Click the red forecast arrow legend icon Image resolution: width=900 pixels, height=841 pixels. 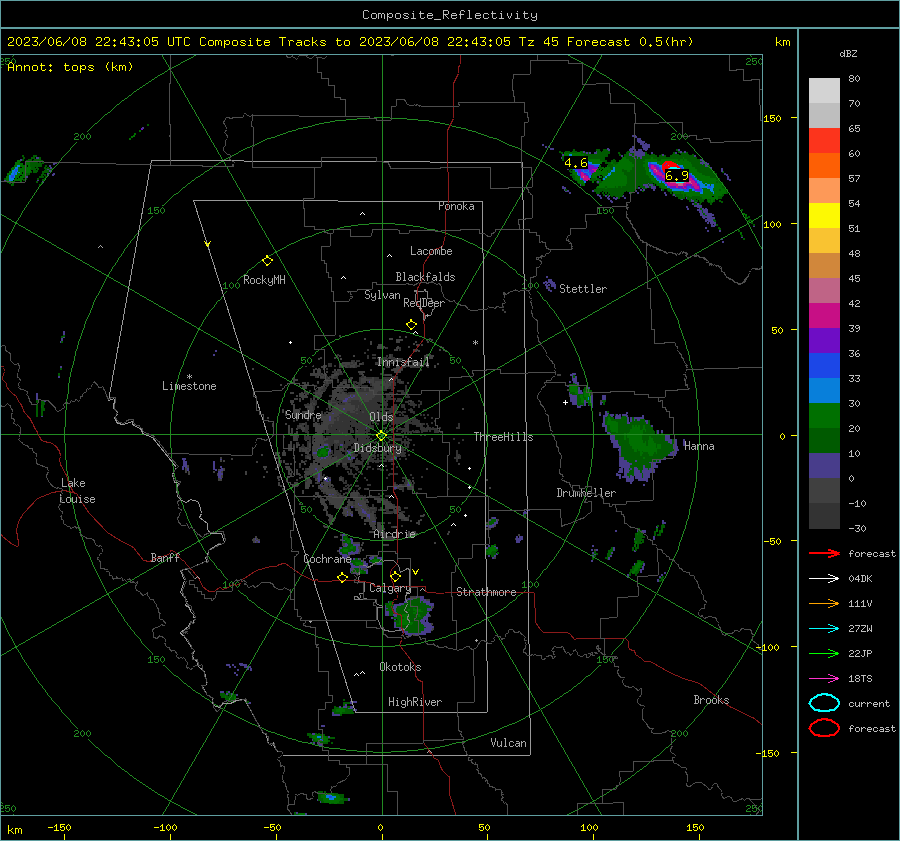(824, 553)
